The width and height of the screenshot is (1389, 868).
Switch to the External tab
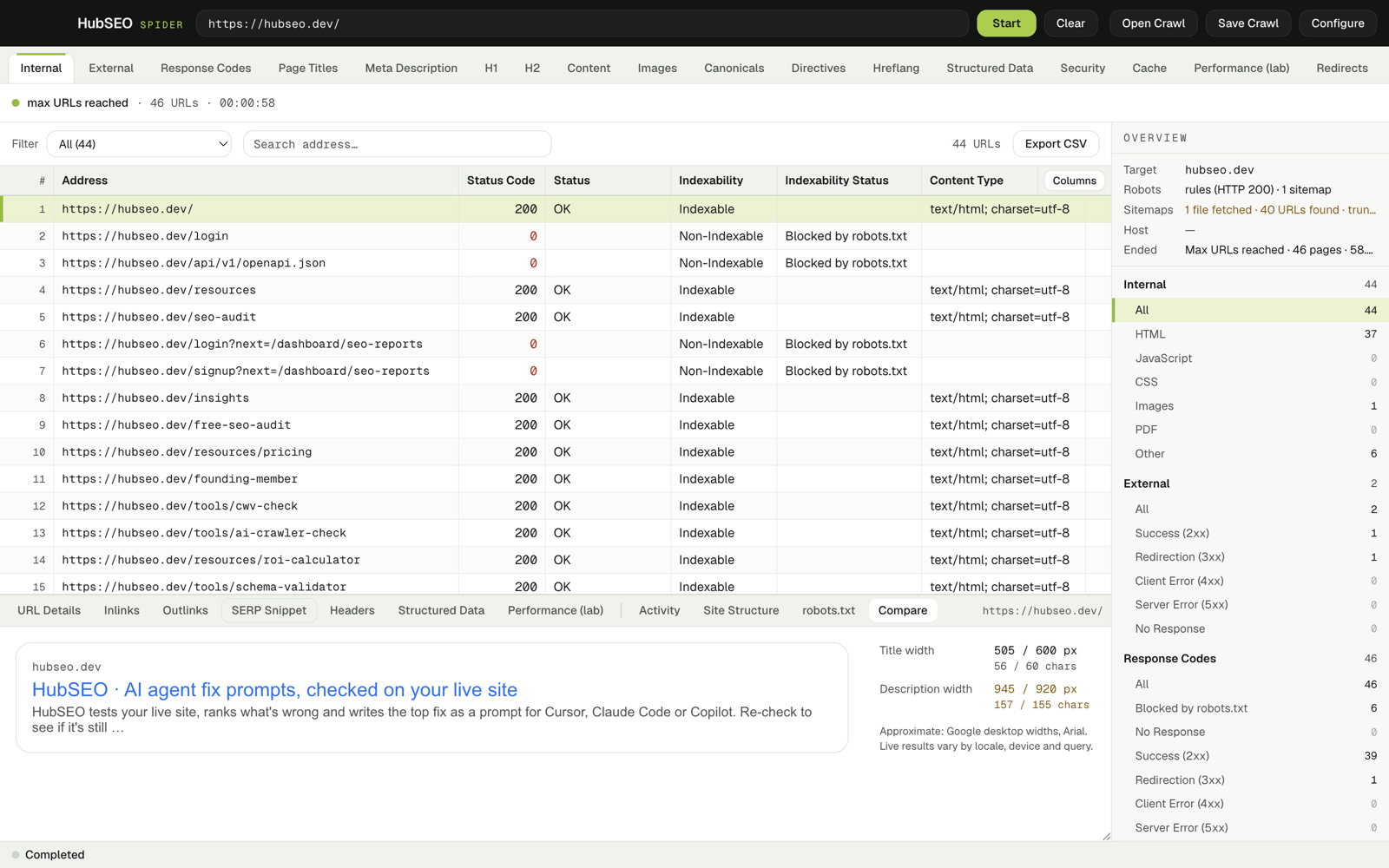pyautogui.click(x=111, y=68)
